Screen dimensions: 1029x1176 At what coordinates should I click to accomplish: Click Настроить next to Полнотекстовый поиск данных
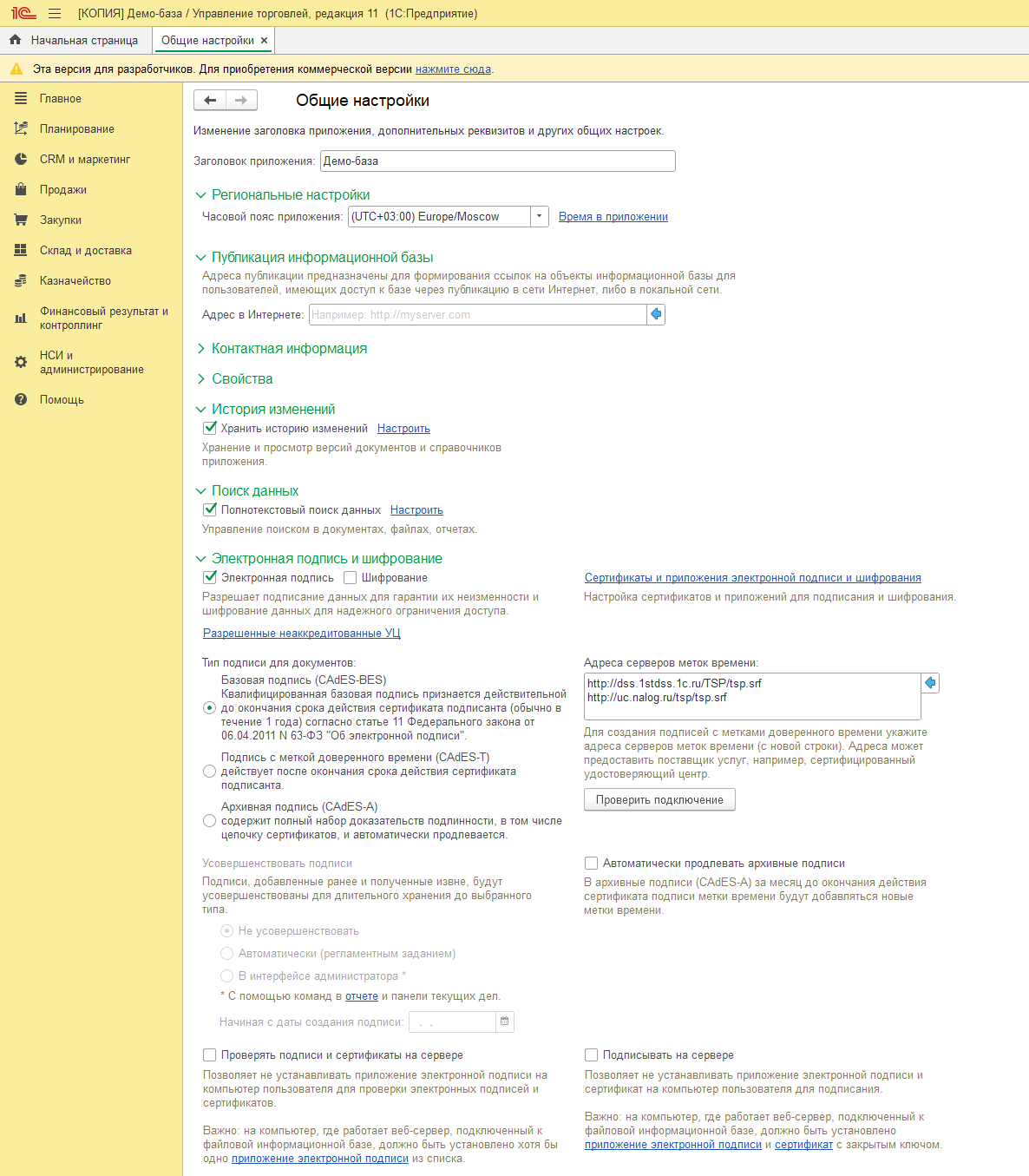click(416, 510)
